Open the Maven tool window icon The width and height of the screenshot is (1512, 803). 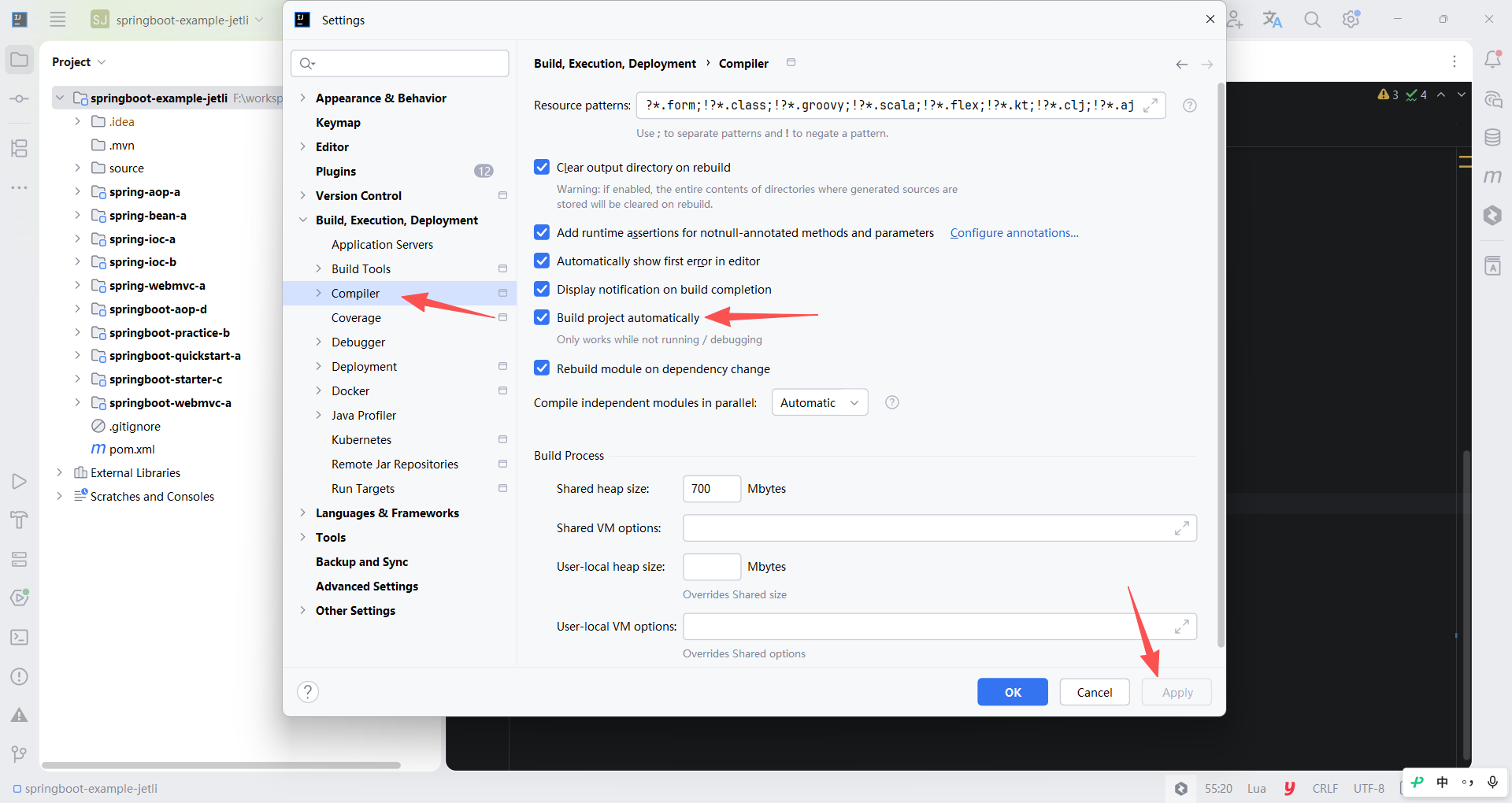(1492, 177)
